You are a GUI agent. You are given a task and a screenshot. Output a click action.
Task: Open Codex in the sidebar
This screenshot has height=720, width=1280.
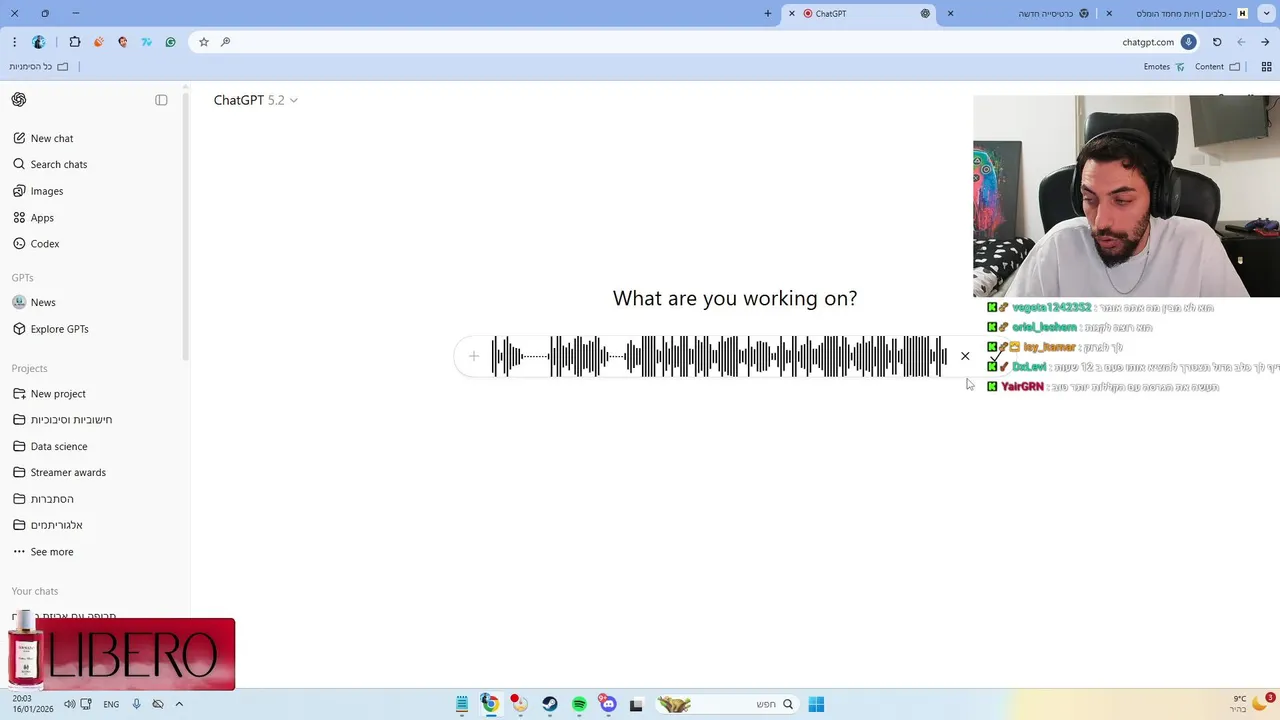click(x=36, y=244)
